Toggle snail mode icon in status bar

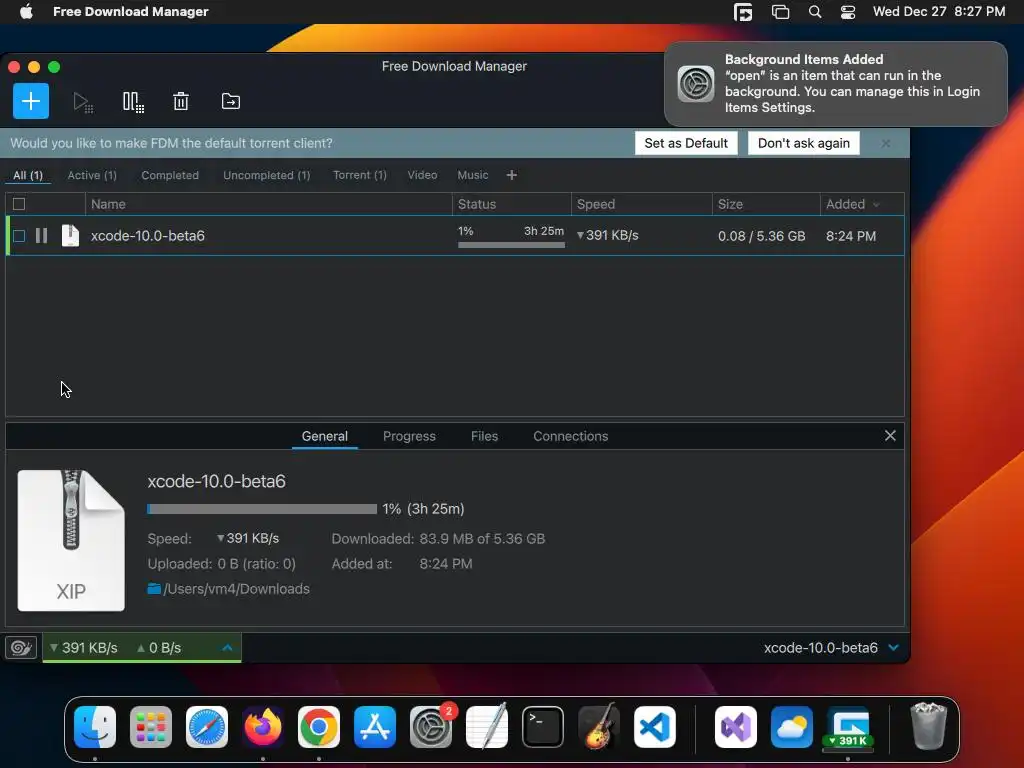(x=21, y=648)
